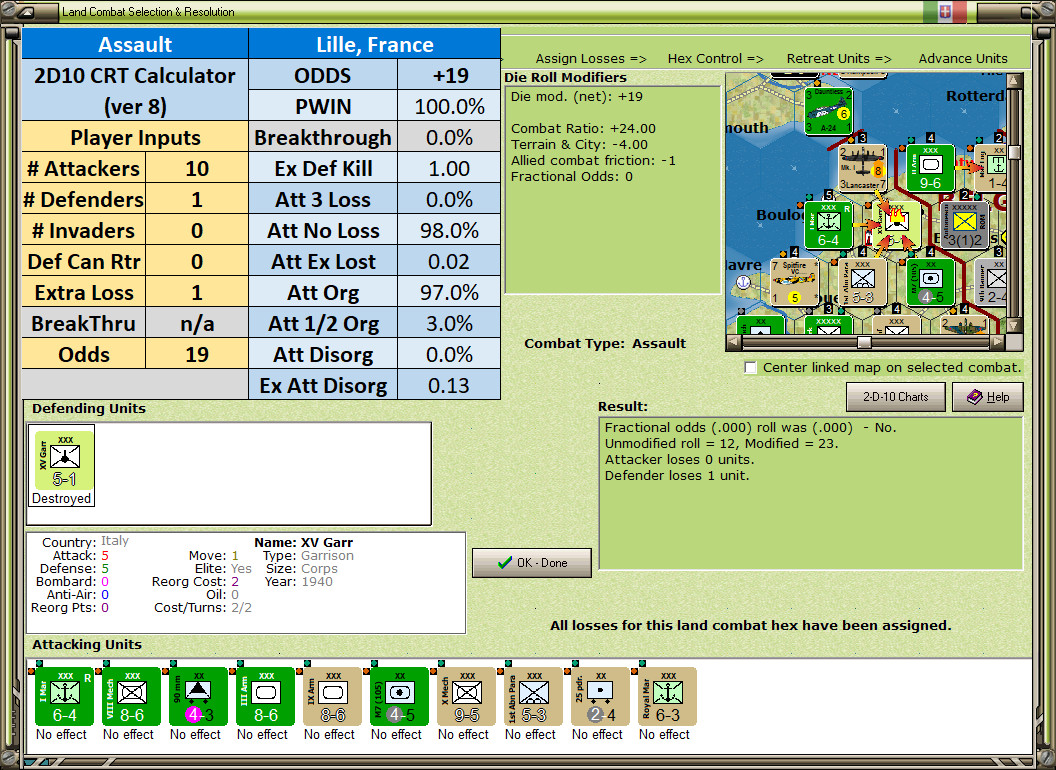Image resolution: width=1056 pixels, height=770 pixels.
Task: Click the flag icon in title bar
Action: point(945,11)
